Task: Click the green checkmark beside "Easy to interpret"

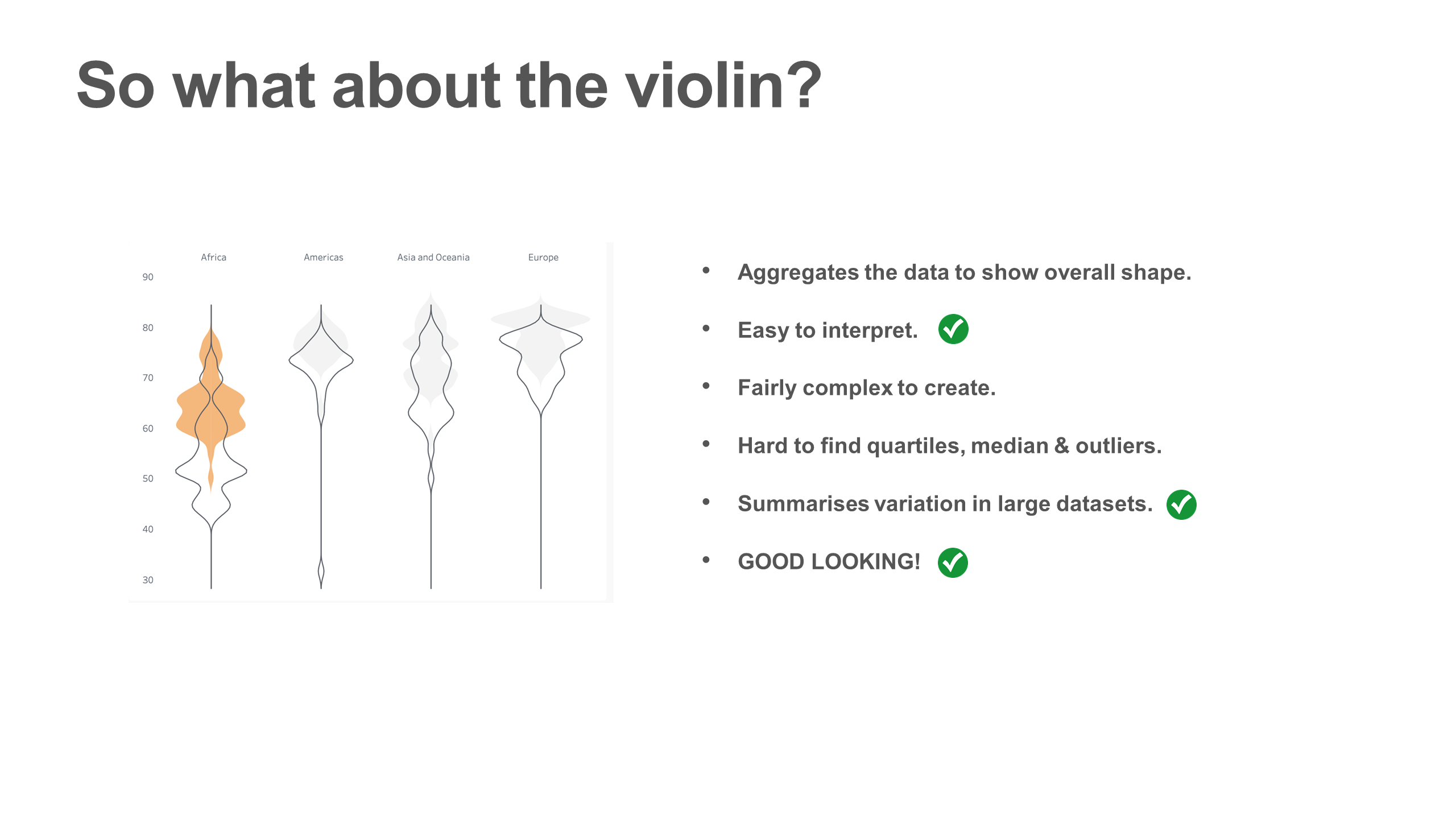Action: (x=953, y=329)
